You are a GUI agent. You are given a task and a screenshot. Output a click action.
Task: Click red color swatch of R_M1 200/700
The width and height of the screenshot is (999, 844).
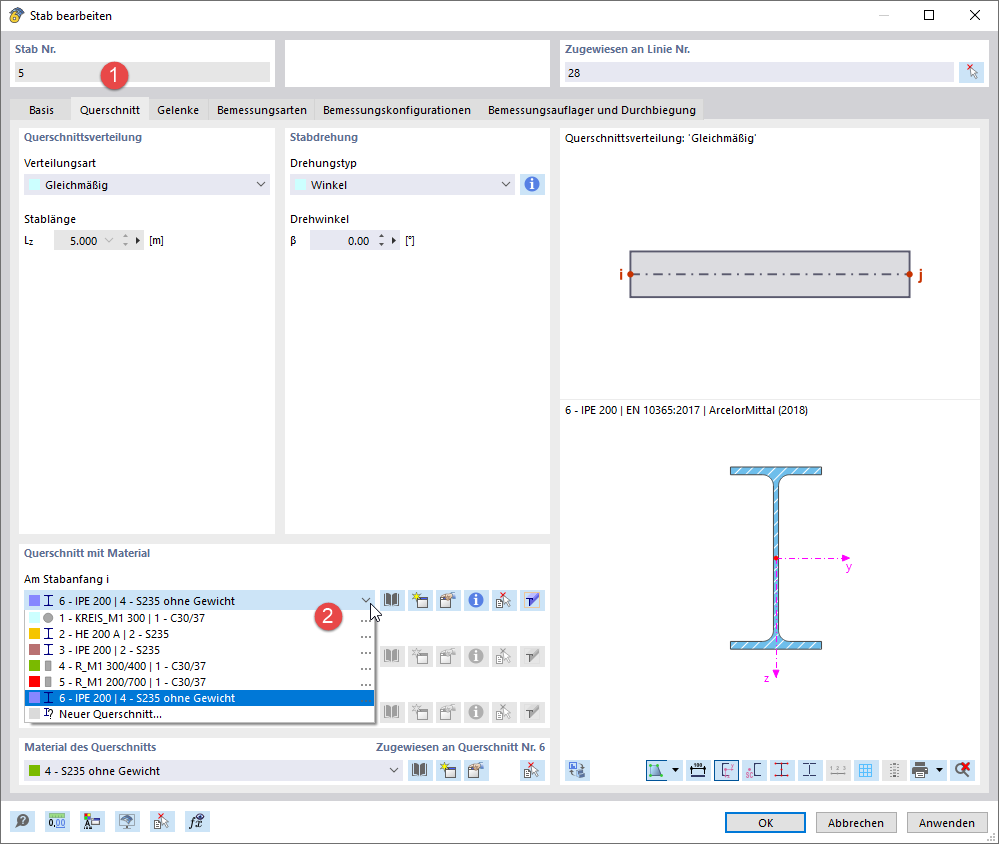click(x=34, y=682)
